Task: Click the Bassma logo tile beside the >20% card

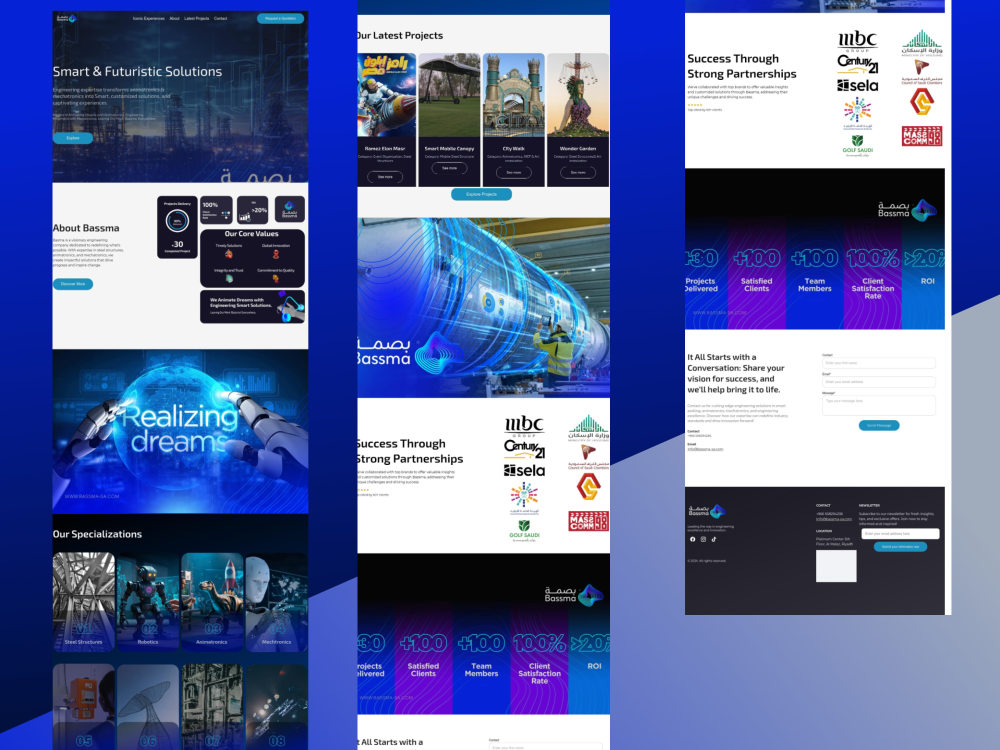Action: click(x=290, y=209)
